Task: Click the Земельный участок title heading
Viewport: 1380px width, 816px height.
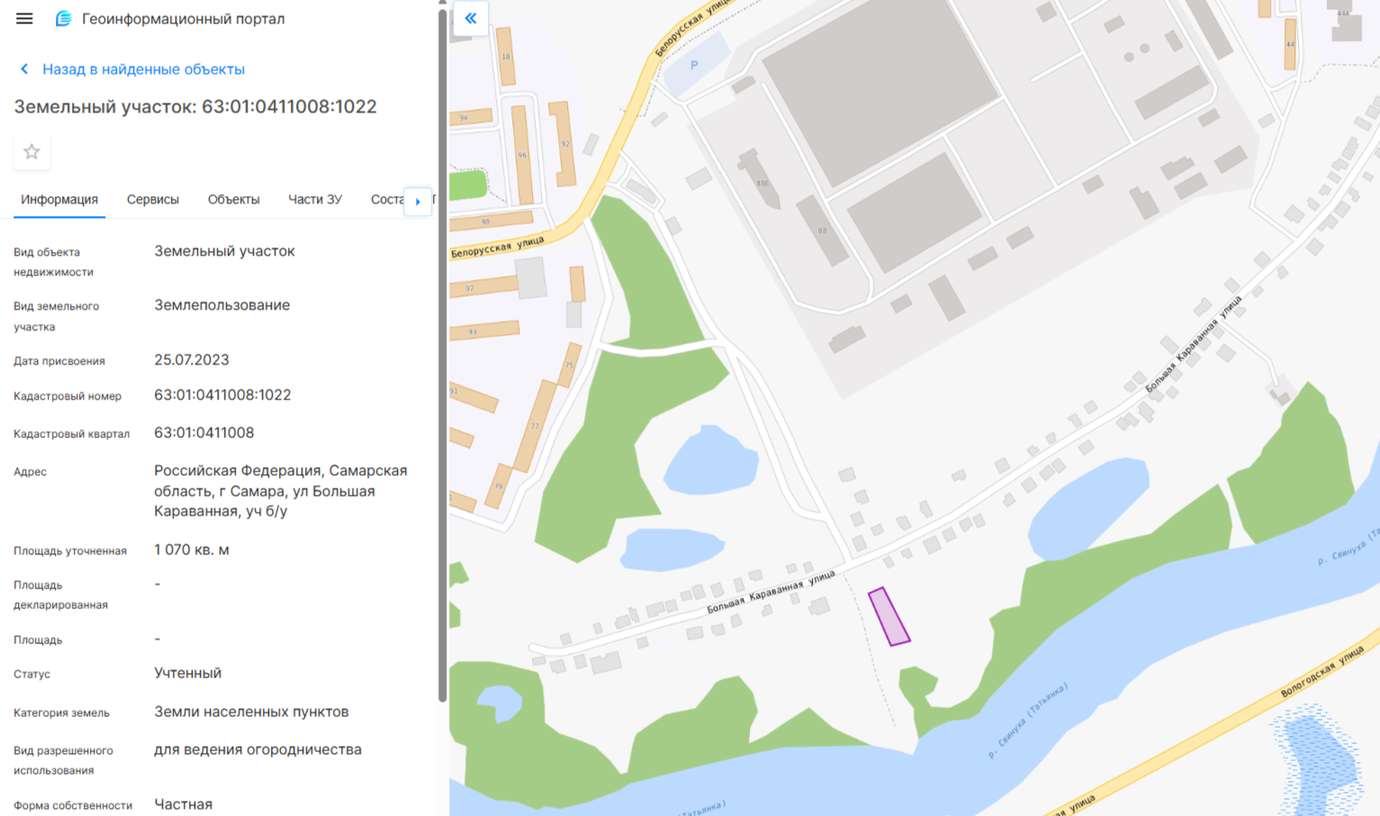Action: 195,107
